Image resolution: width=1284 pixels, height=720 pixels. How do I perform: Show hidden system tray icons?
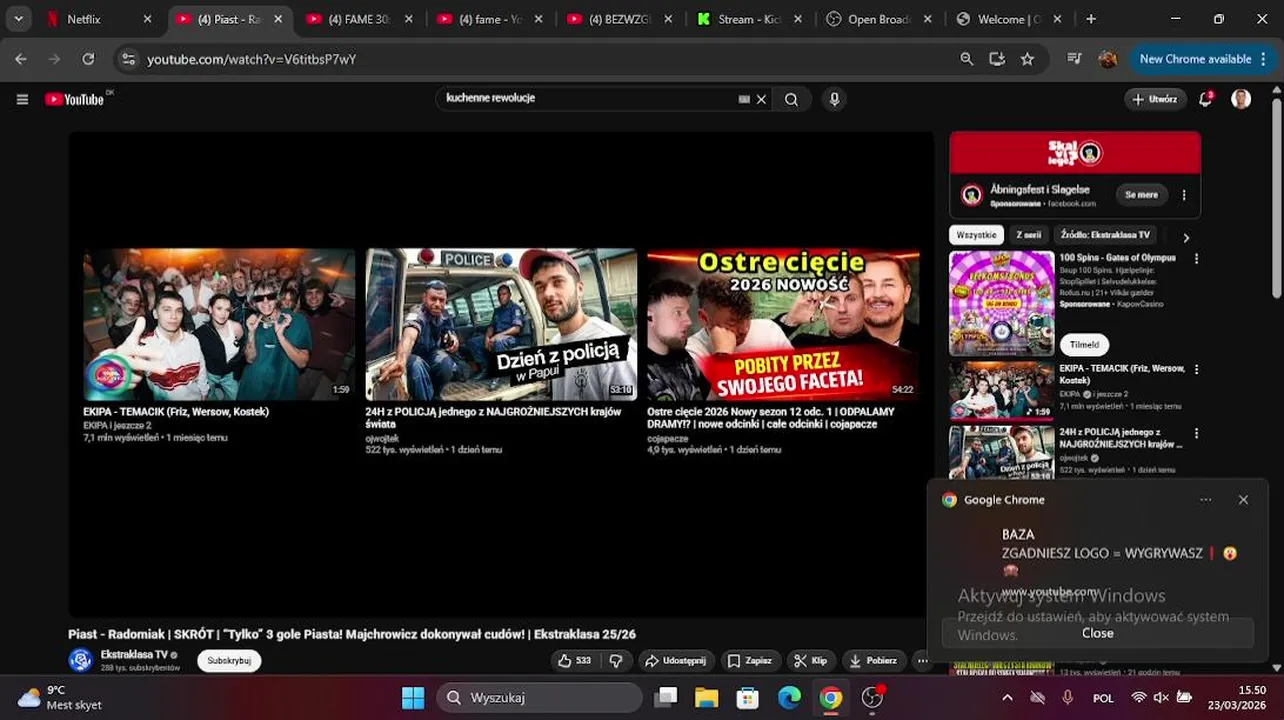tap(1007, 697)
